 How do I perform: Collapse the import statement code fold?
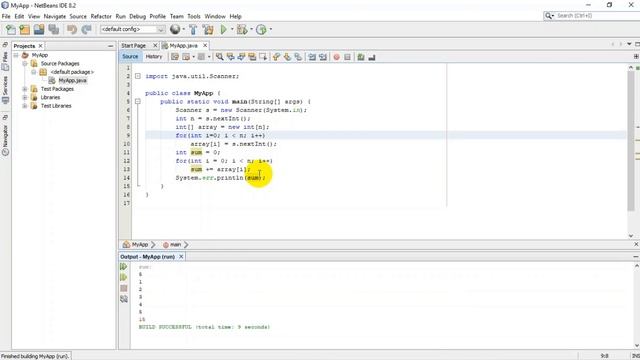point(138,76)
